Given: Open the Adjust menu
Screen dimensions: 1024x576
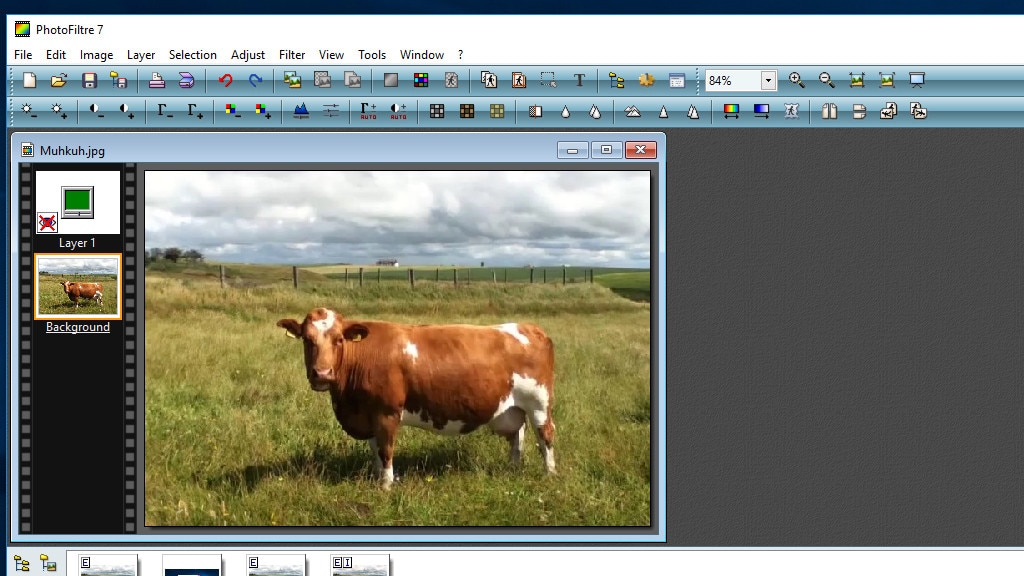Looking at the screenshot, I should [x=248, y=55].
